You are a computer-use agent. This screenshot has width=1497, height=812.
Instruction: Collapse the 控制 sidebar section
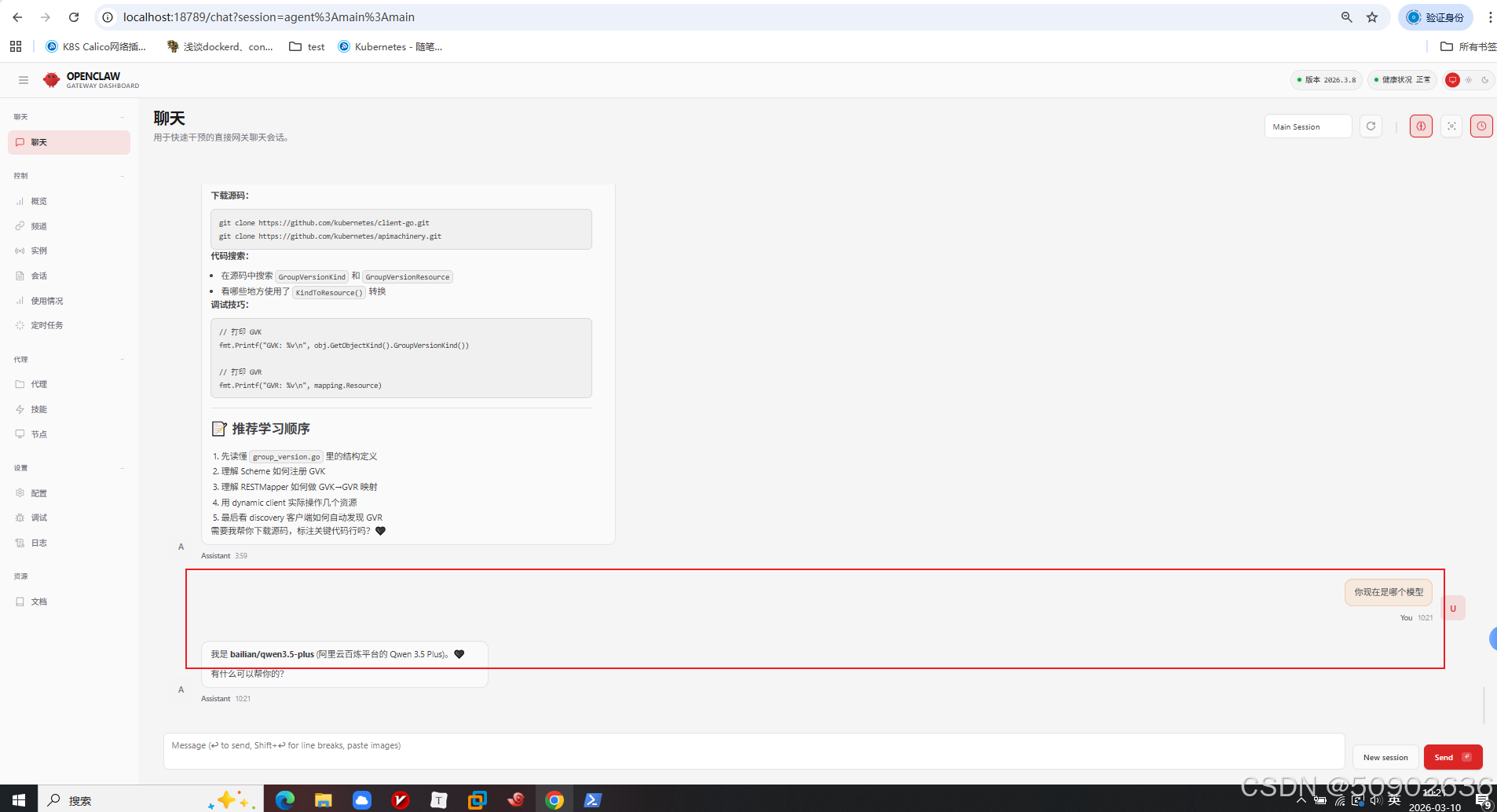point(123,176)
